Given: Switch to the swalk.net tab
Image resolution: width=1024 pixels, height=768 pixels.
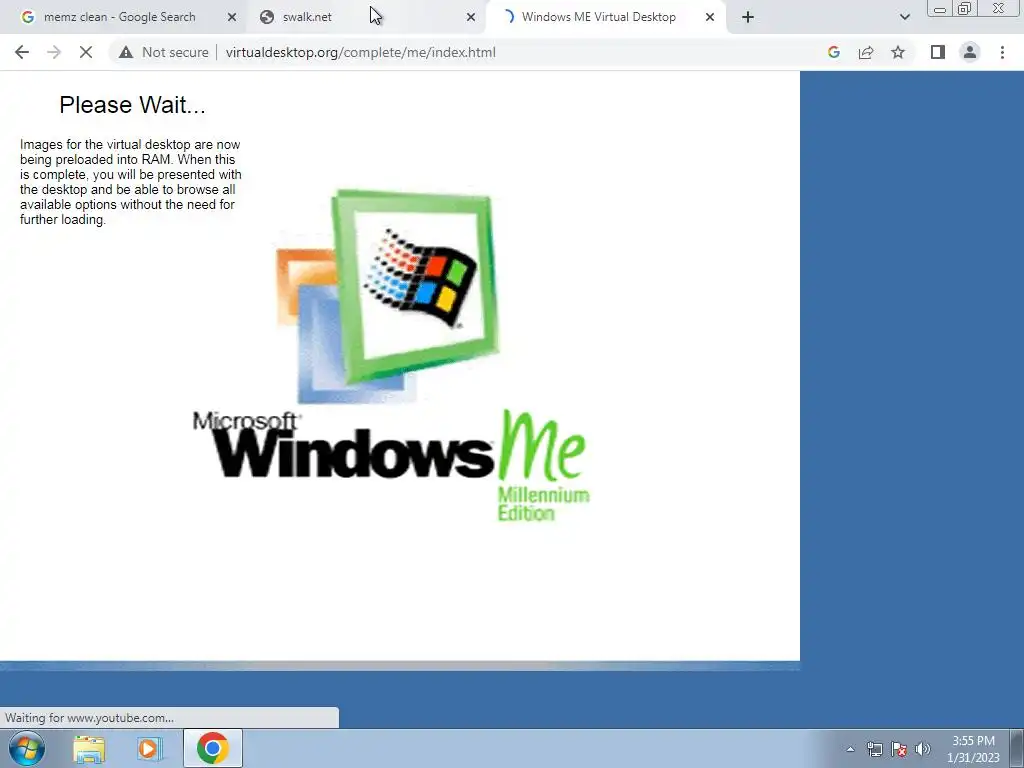Looking at the screenshot, I should click(x=366, y=17).
